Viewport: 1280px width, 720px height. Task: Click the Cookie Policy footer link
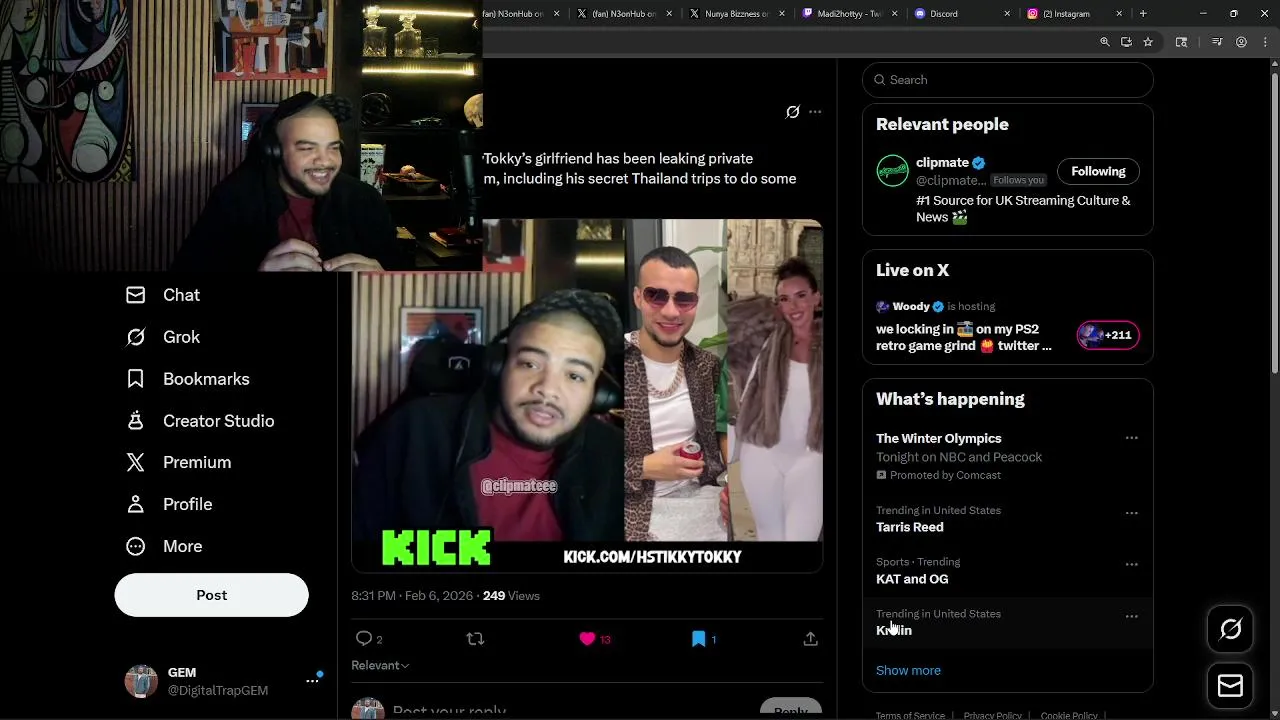(1069, 716)
